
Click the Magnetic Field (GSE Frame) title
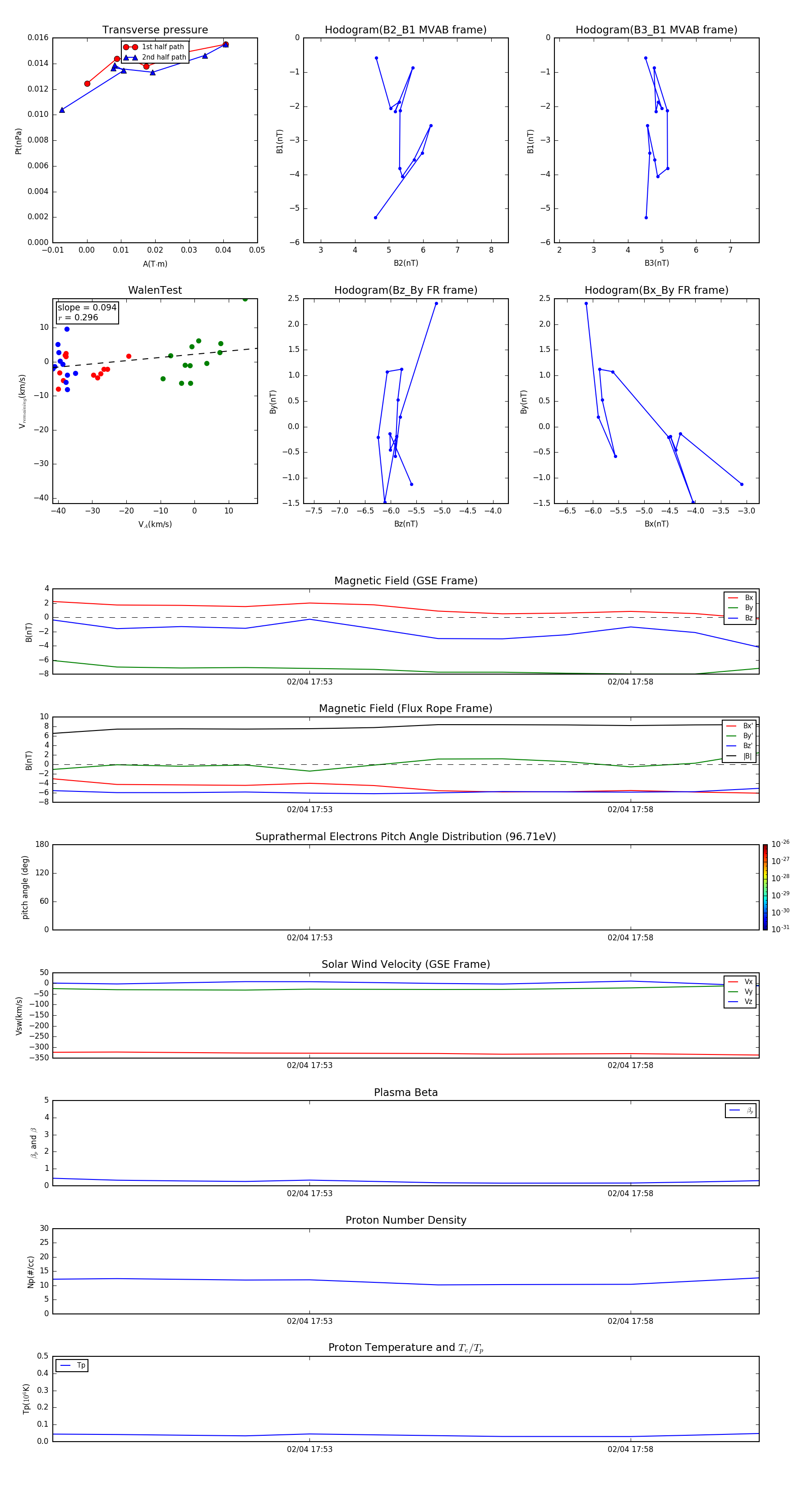click(x=405, y=581)
